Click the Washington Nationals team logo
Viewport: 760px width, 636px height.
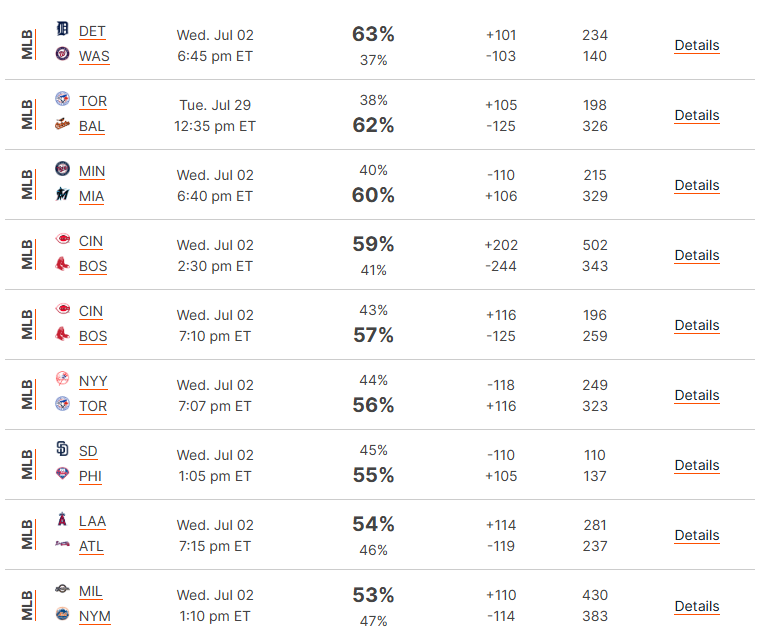coord(63,53)
